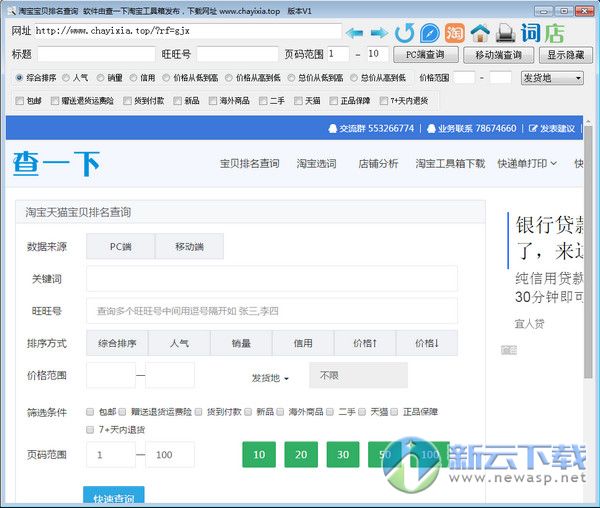Focus the 关键词 input field
This screenshot has width=600, height=508.
(x=272, y=278)
